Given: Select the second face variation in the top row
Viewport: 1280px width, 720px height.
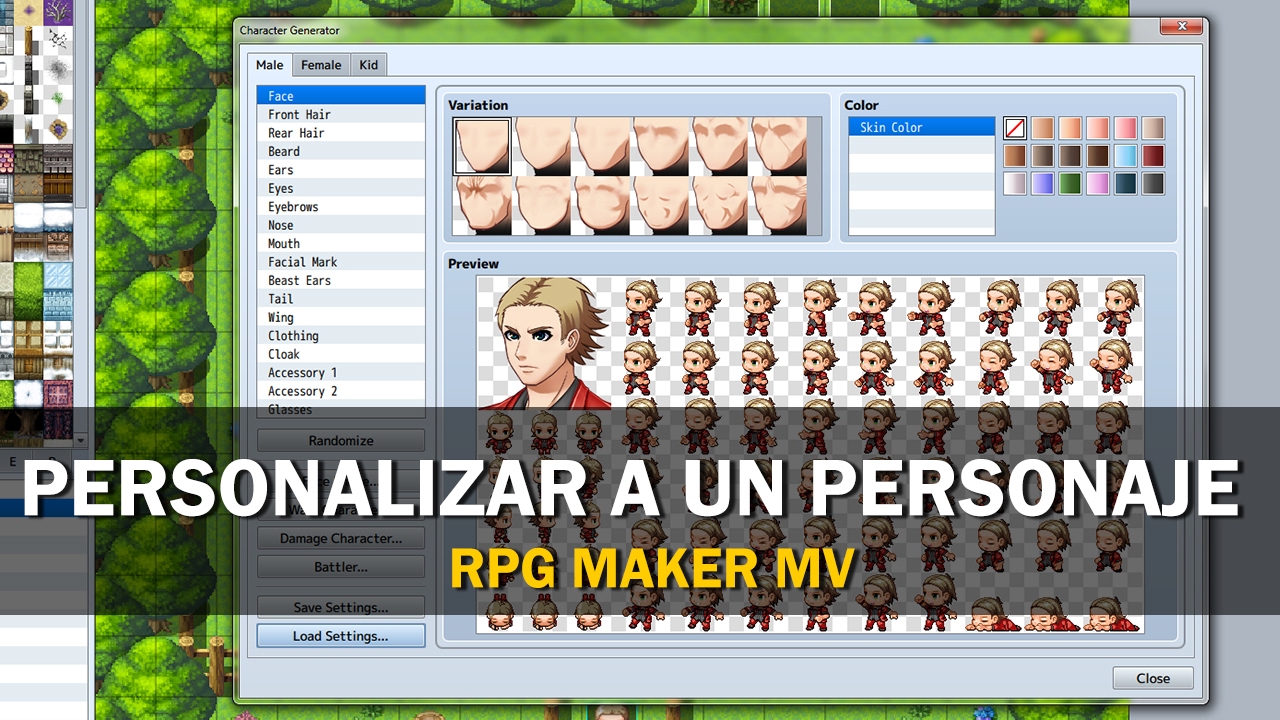Looking at the screenshot, I should [541, 146].
